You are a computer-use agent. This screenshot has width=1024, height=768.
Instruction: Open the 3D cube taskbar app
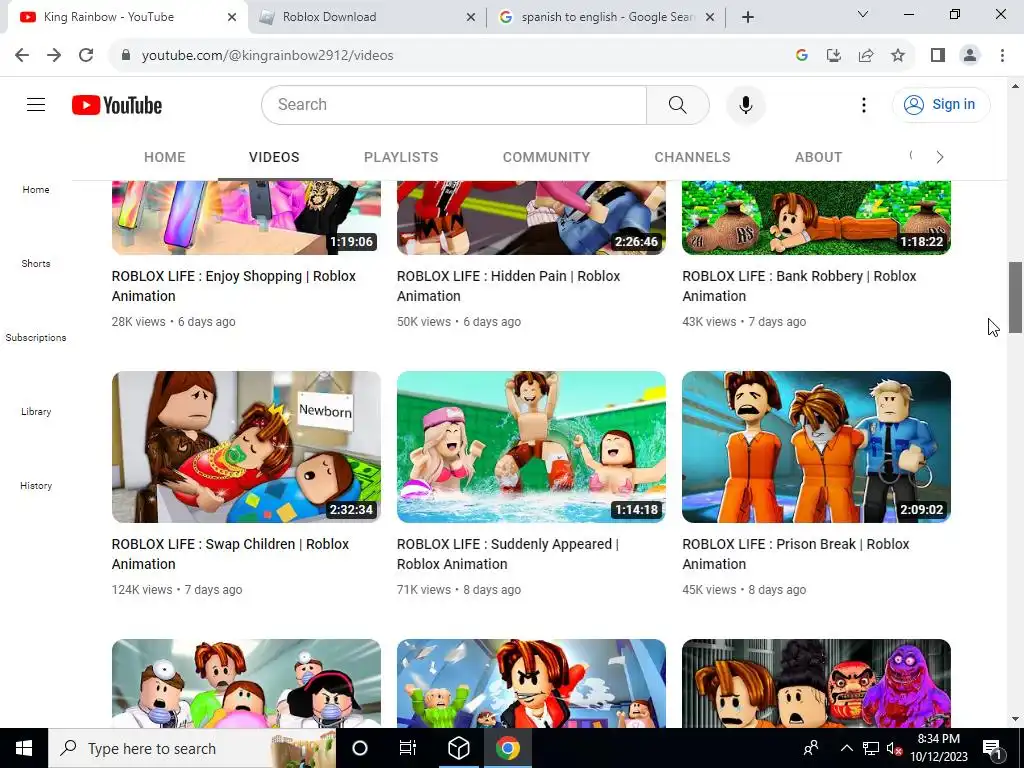point(458,748)
